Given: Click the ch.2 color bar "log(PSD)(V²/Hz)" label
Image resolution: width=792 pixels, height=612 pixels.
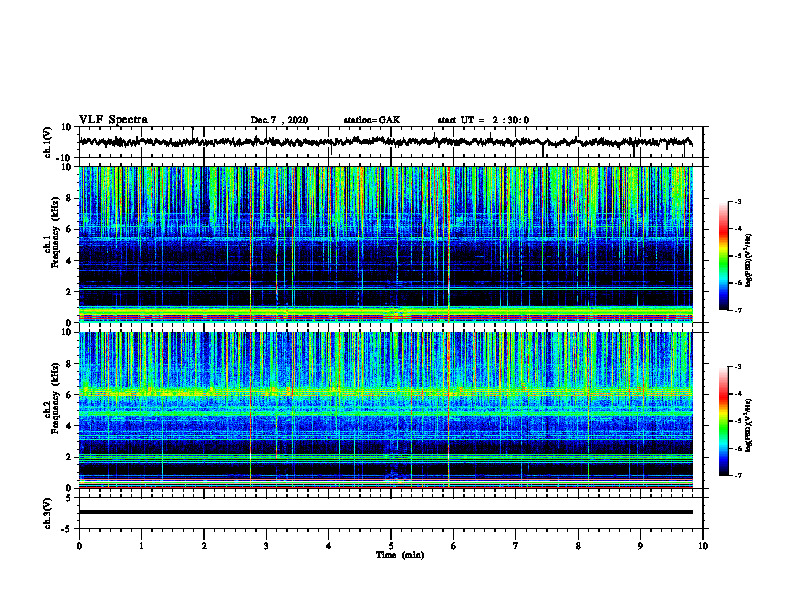Looking at the screenshot, I should click(x=749, y=425).
